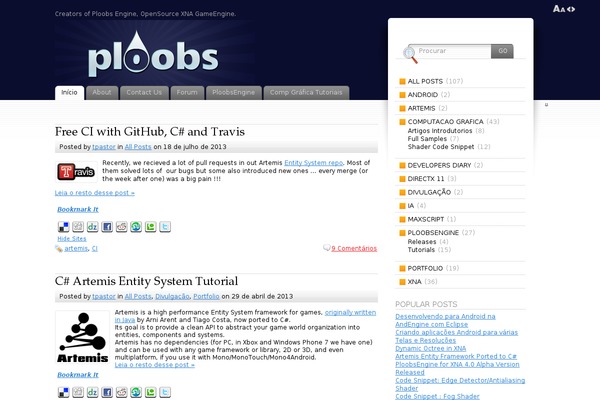Image resolution: width=600 pixels, height=400 pixels.
Task: Share the Artemis Tutorial post on Twitter
Action: coord(165,392)
